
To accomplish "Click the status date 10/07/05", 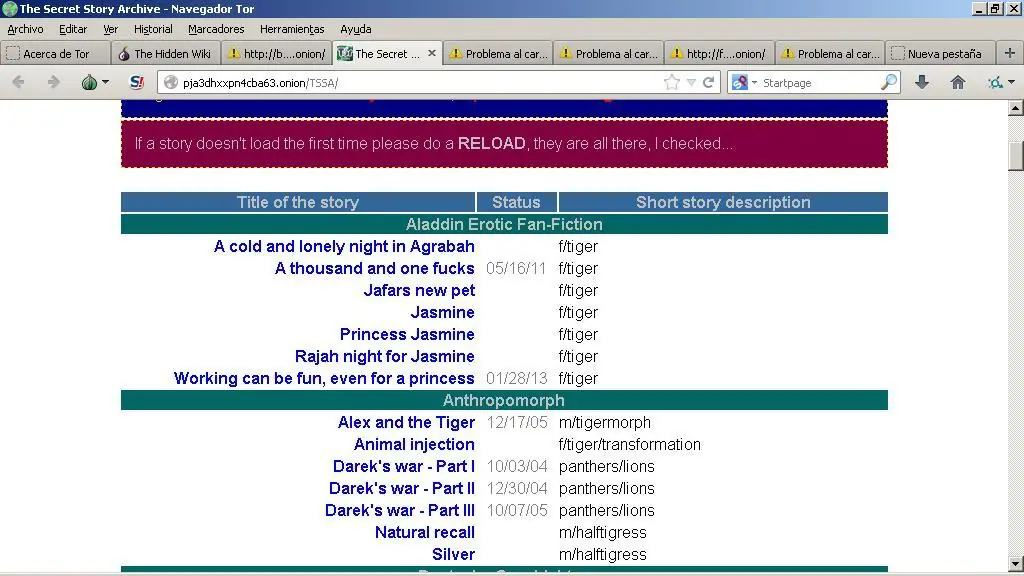I will click(517, 510).
